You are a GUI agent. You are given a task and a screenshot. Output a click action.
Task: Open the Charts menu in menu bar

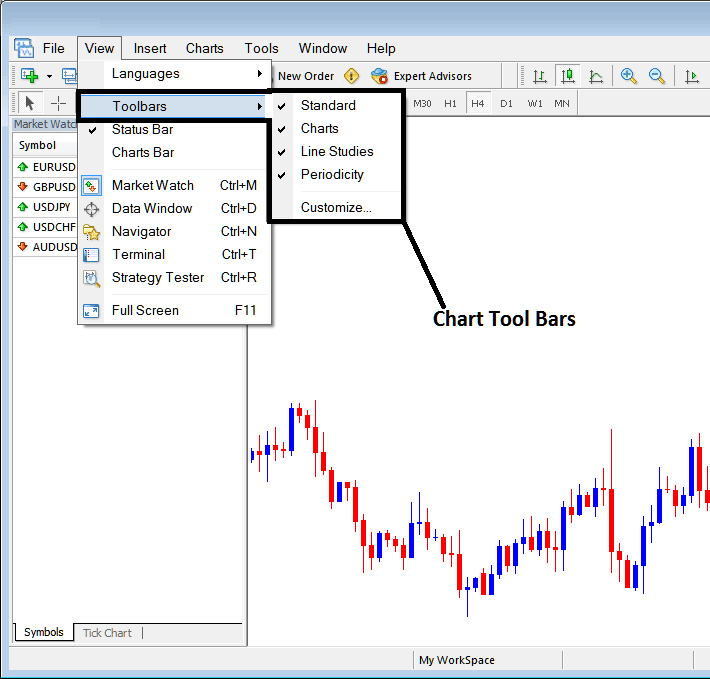(204, 48)
